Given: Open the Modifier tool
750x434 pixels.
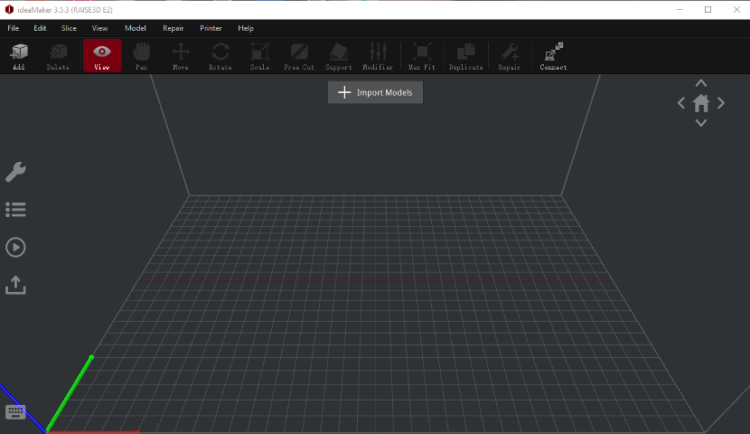Looking at the screenshot, I should [377, 55].
